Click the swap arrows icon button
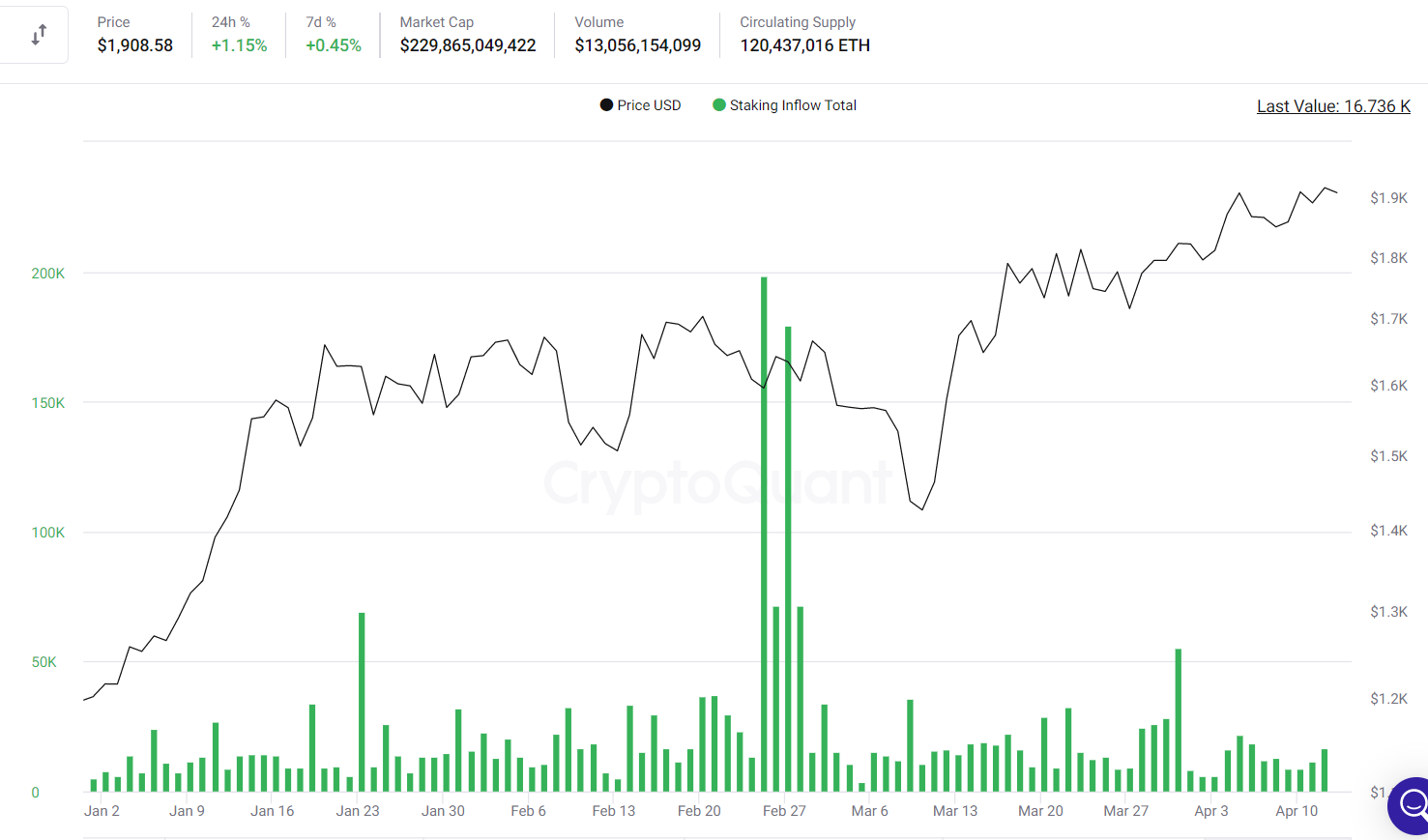The width and height of the screenshot is (1428, 840). [38, 36]
